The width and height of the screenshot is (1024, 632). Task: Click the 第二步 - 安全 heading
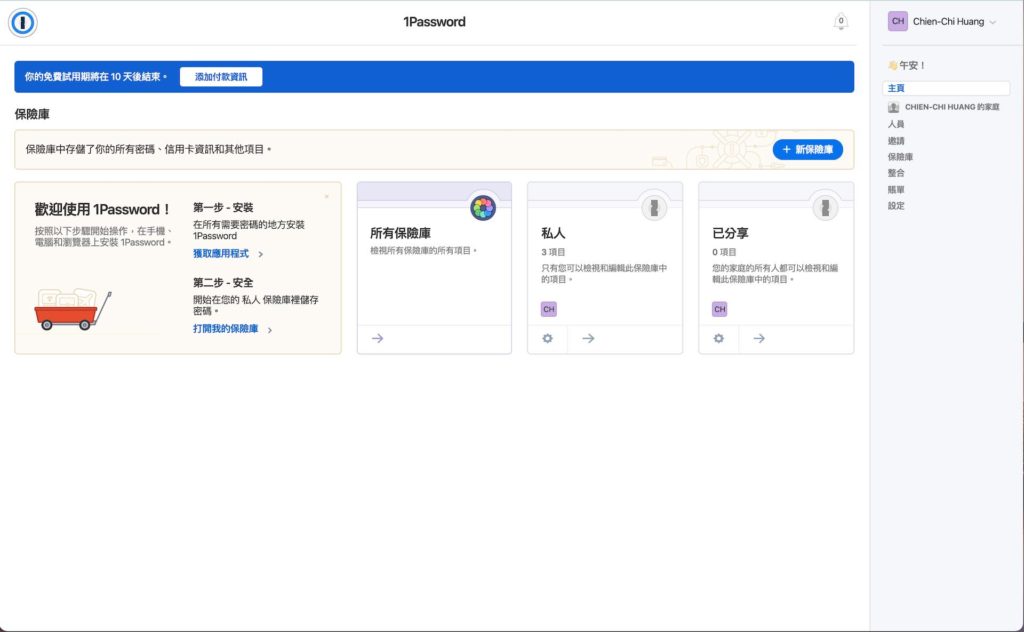coord(223,283)
